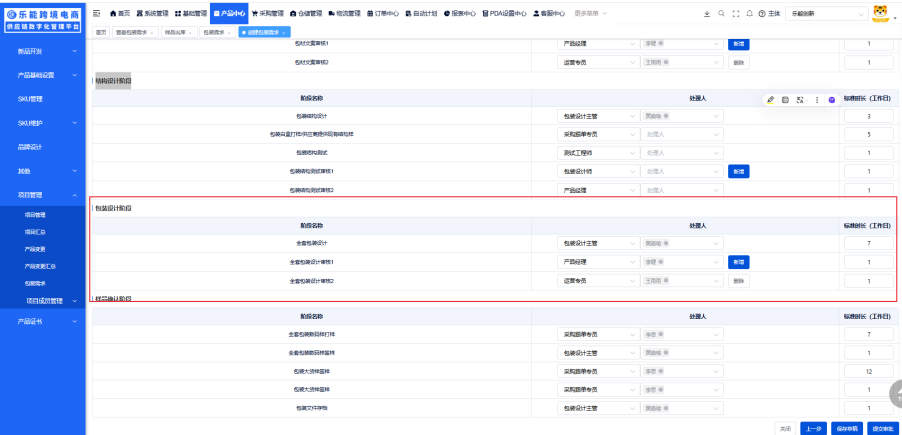The image size is (902, 435).
Task: Open 采购管理 in the top menu
Action: (268, 13)
